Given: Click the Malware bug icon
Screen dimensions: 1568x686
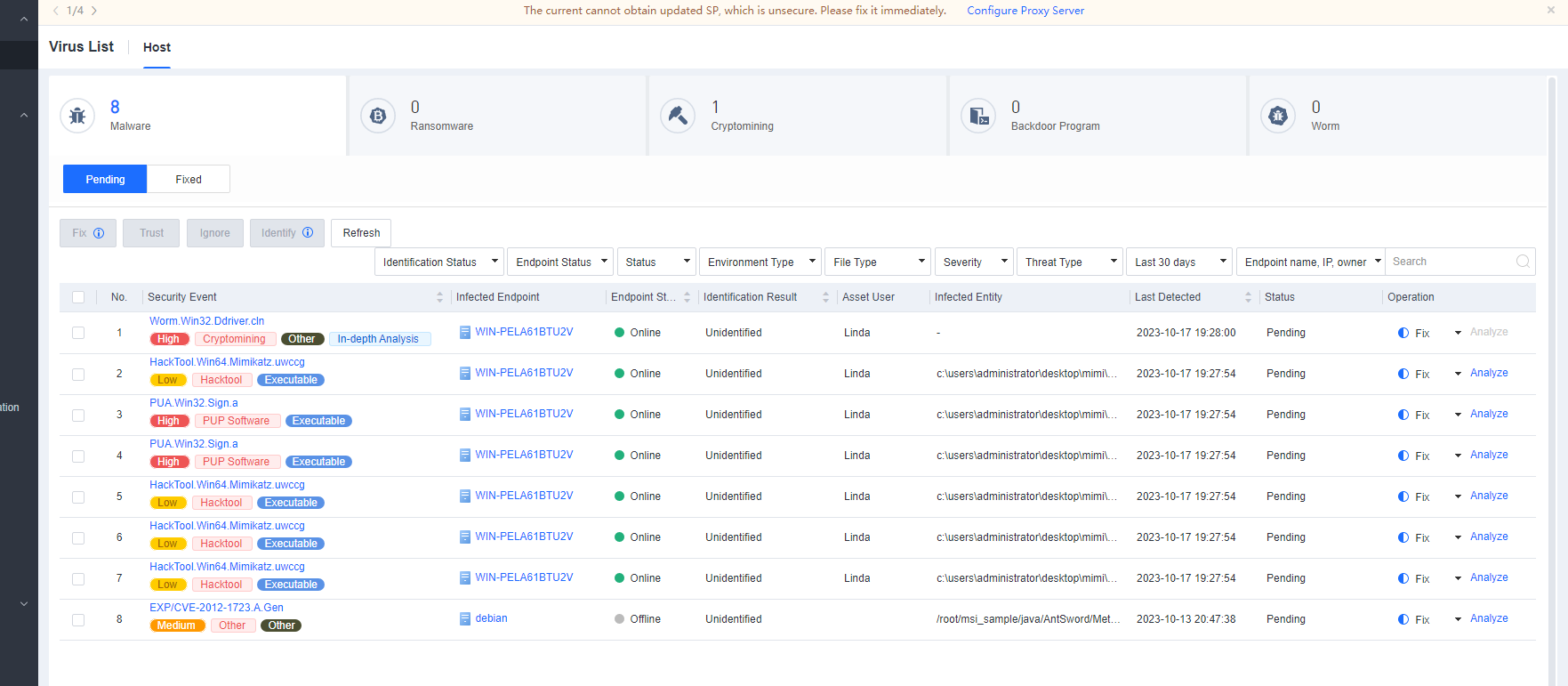Looking at the screenshot, I should pos(77,116).
